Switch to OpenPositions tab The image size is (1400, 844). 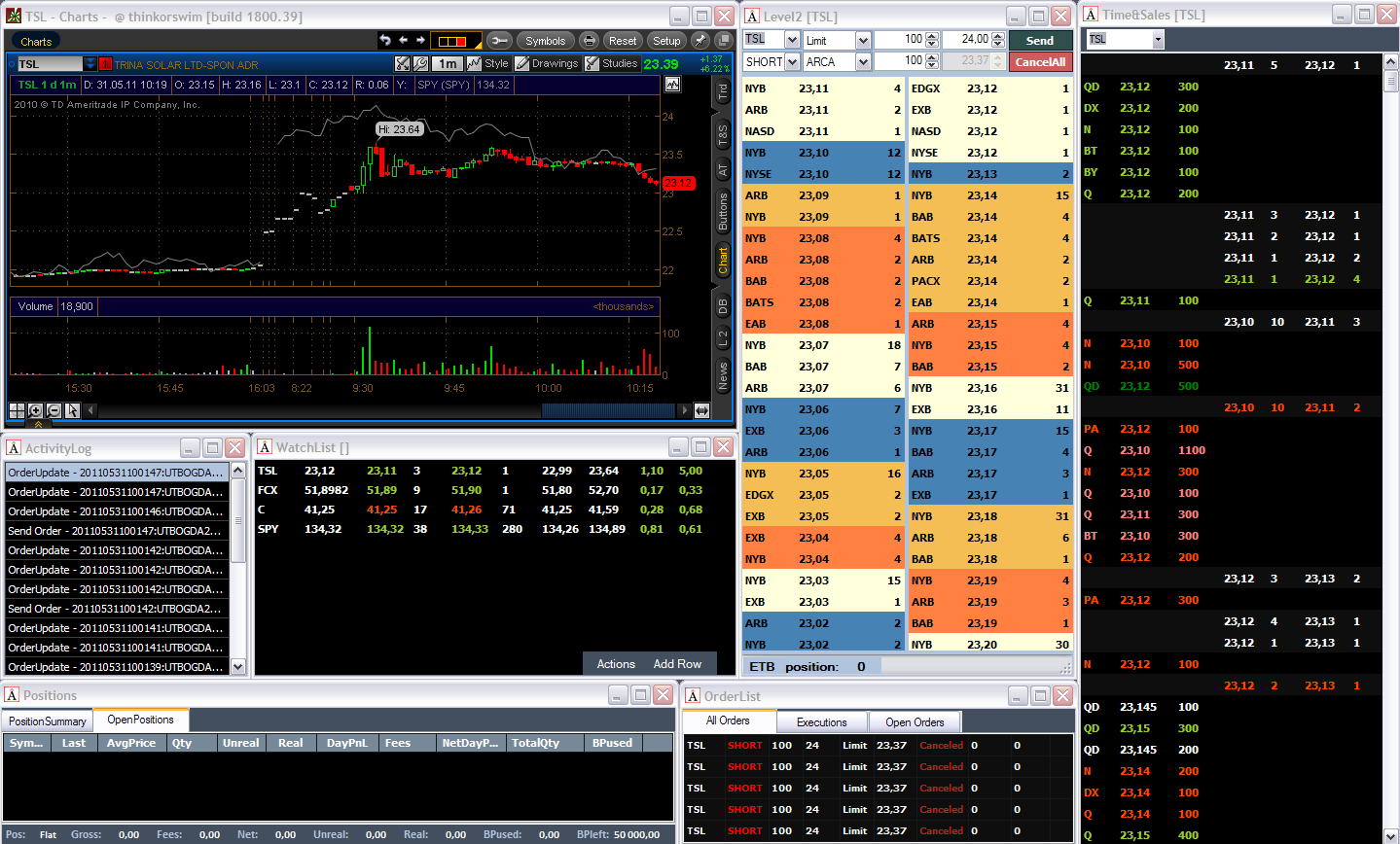141,720
